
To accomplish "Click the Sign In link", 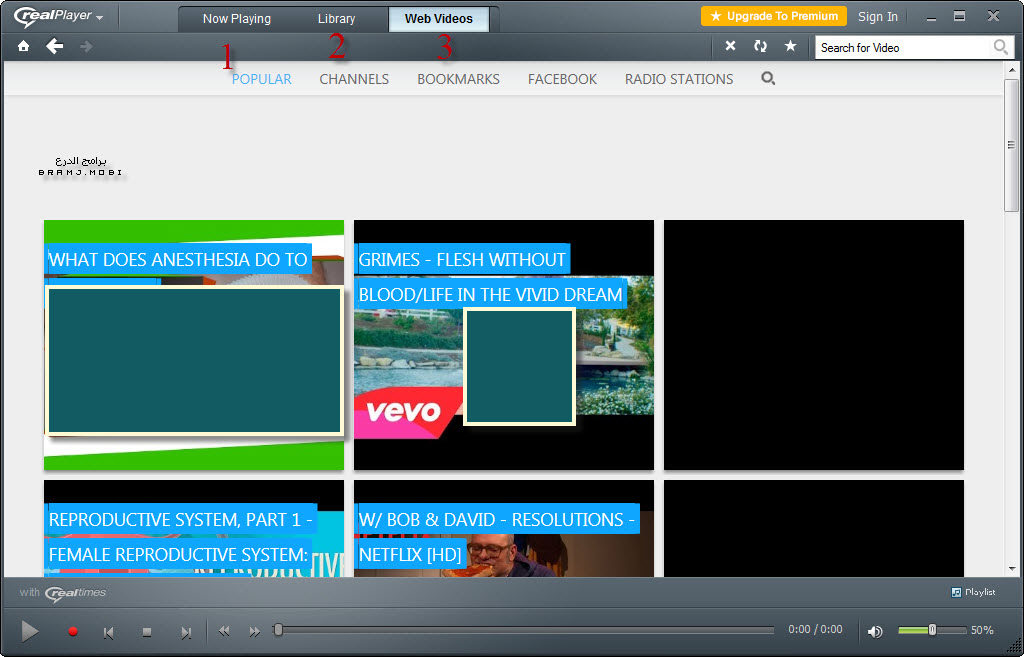I will coord(878,17).
